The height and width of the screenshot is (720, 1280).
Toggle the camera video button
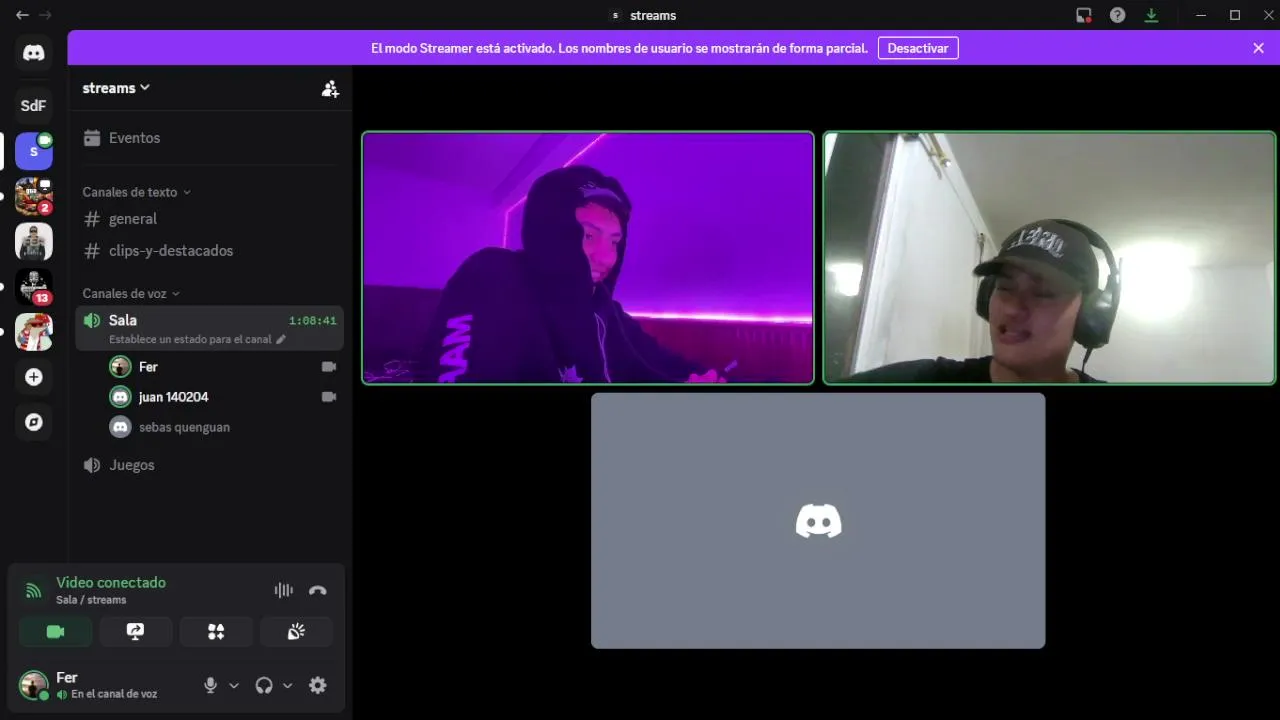(x=55, y=632)
